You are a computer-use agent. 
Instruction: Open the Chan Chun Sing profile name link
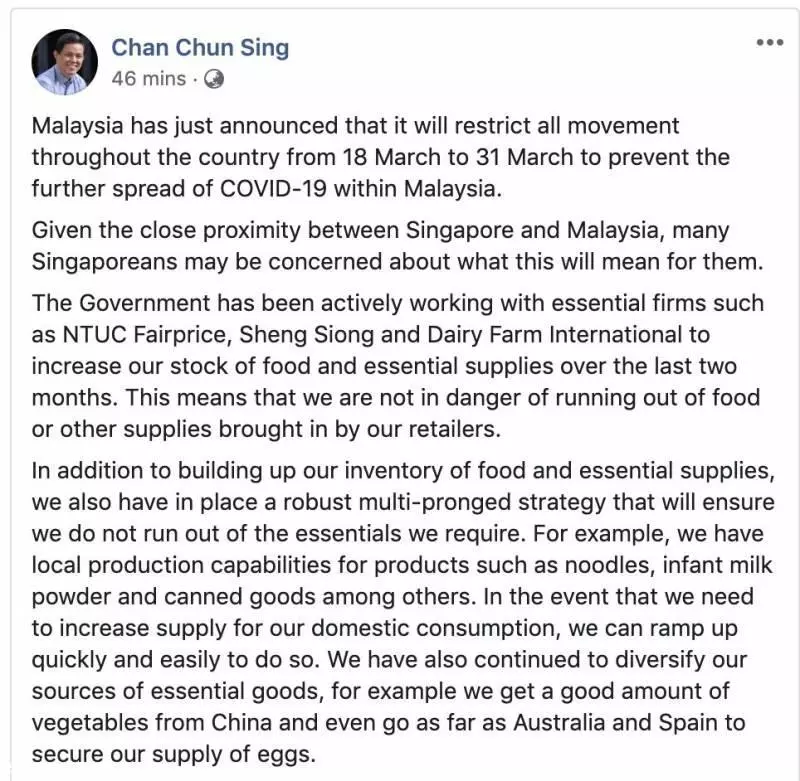(x=200, y=47)
